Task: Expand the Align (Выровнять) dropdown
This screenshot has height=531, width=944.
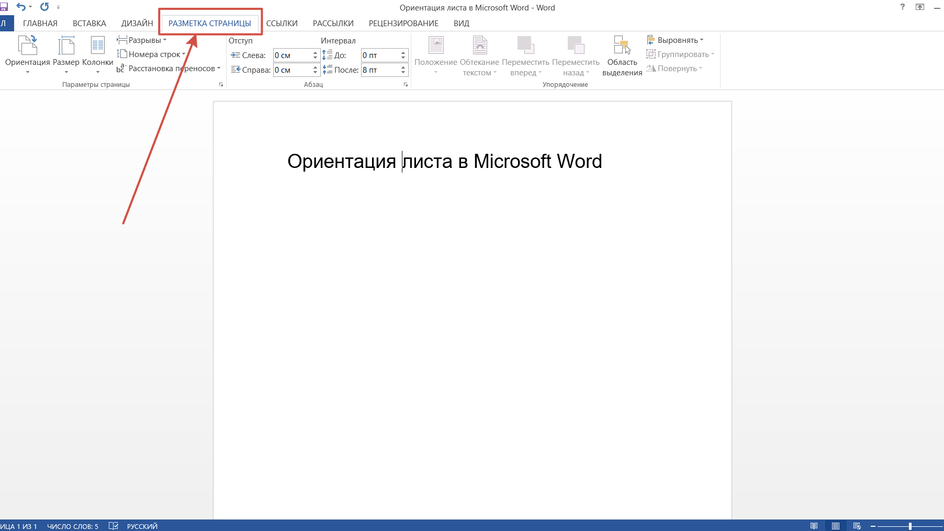Action: coord(675,40)
